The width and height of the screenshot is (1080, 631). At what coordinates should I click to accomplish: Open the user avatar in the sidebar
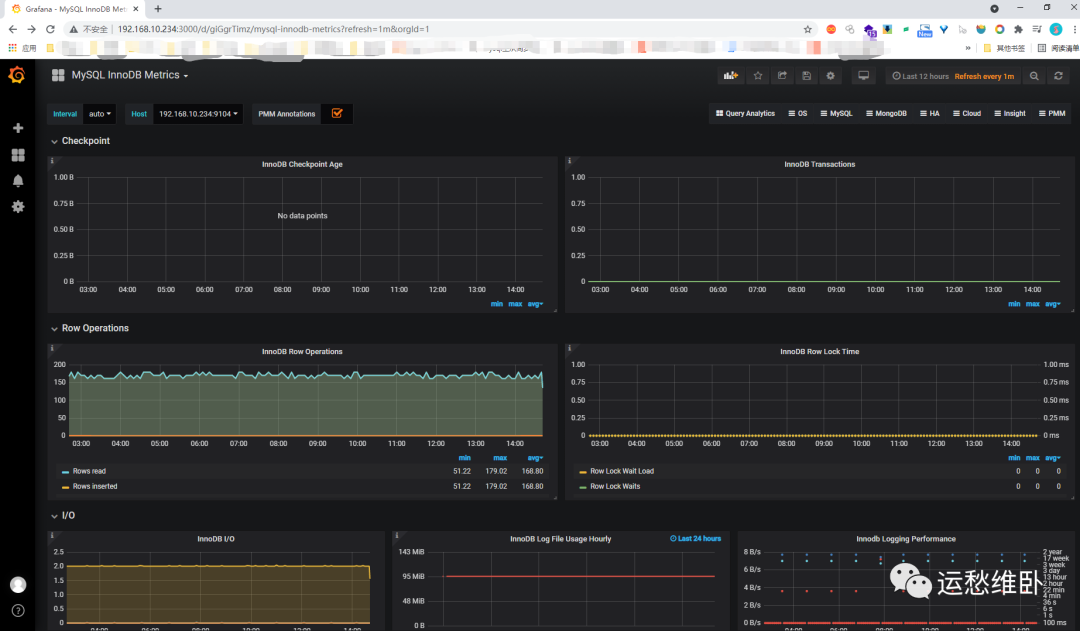click(18, 585)
